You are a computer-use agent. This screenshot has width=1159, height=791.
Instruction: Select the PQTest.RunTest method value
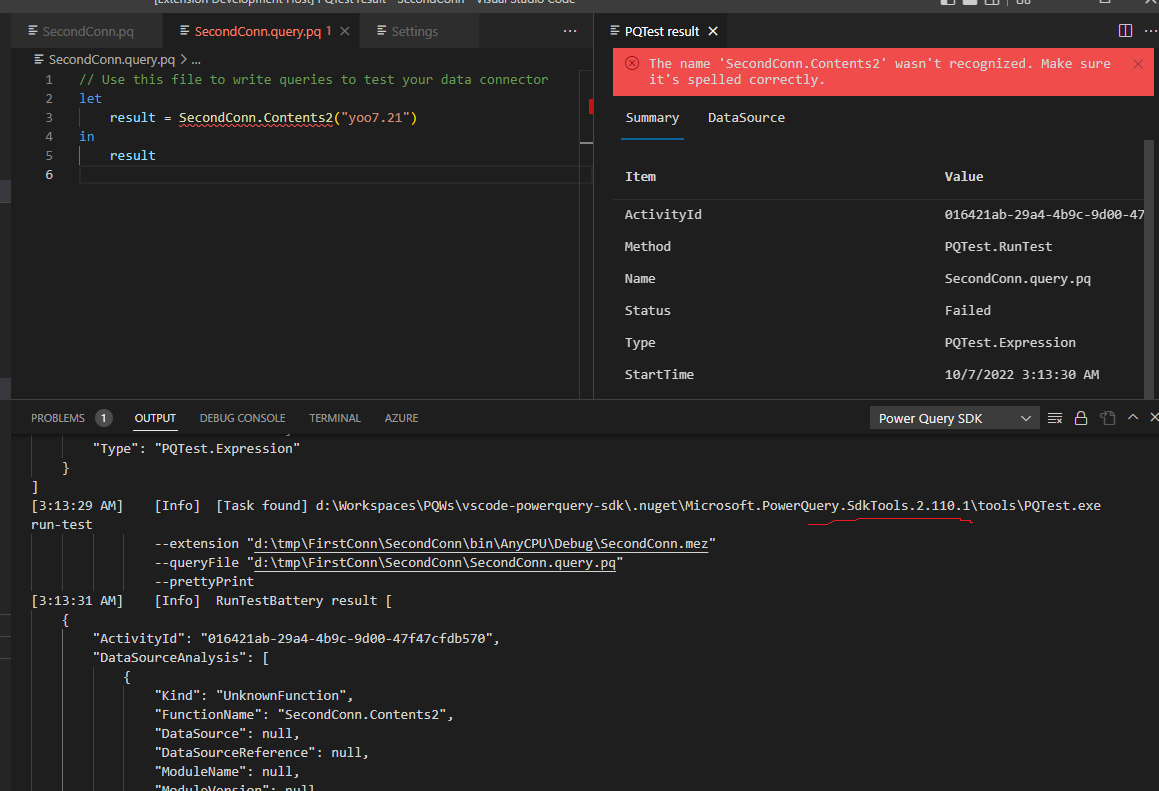point(998,247)
